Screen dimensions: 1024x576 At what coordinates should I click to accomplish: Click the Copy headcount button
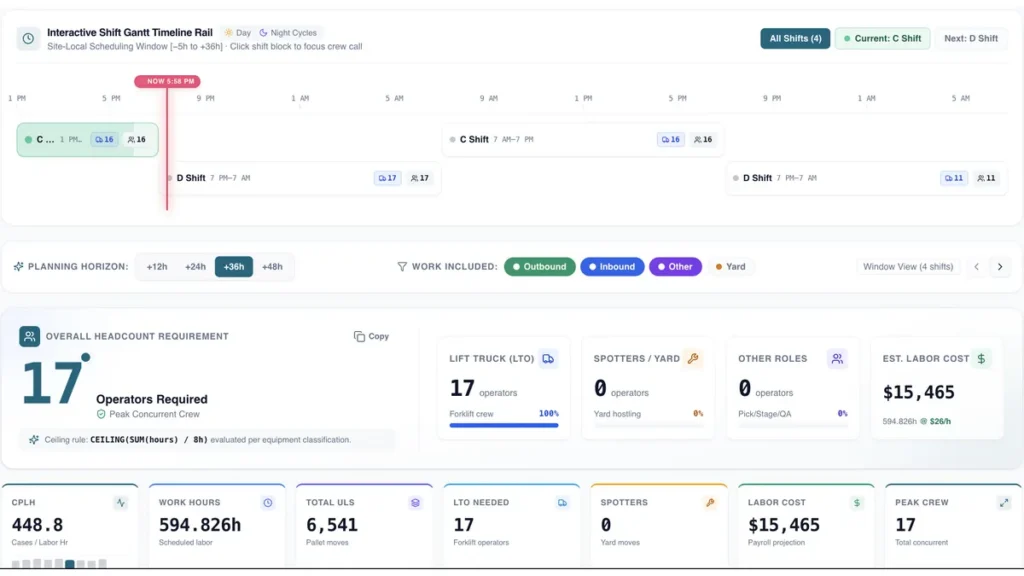tap(372, 336)
